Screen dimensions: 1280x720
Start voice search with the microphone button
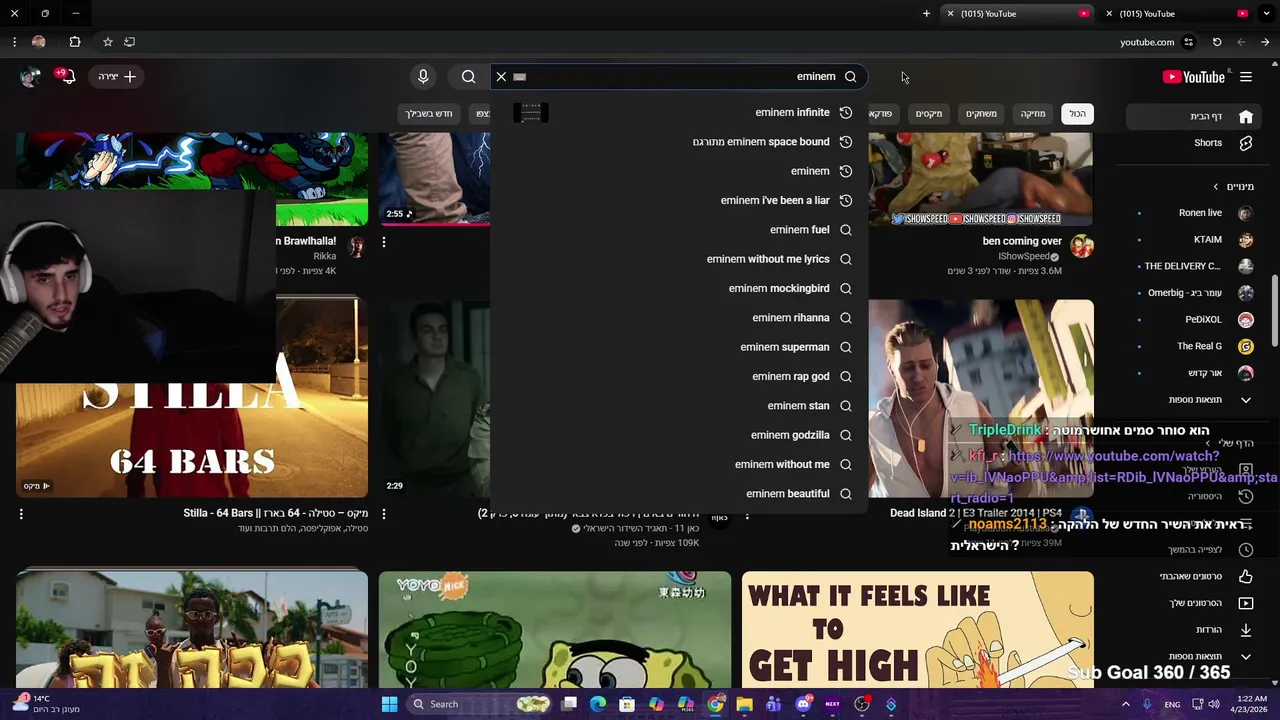point(423,77)
